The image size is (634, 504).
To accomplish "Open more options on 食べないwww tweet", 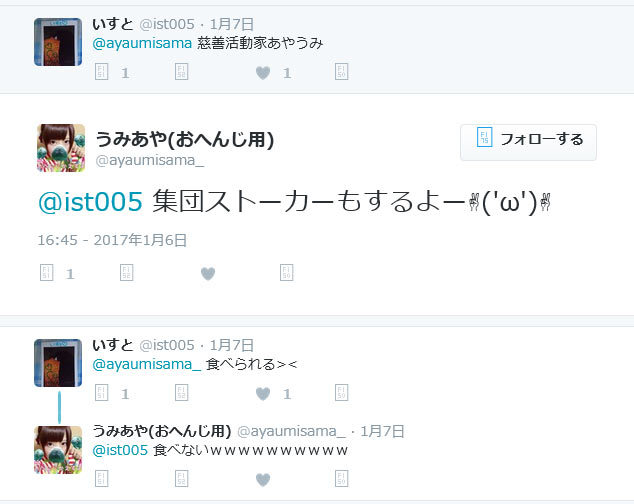I will (342, 479).
